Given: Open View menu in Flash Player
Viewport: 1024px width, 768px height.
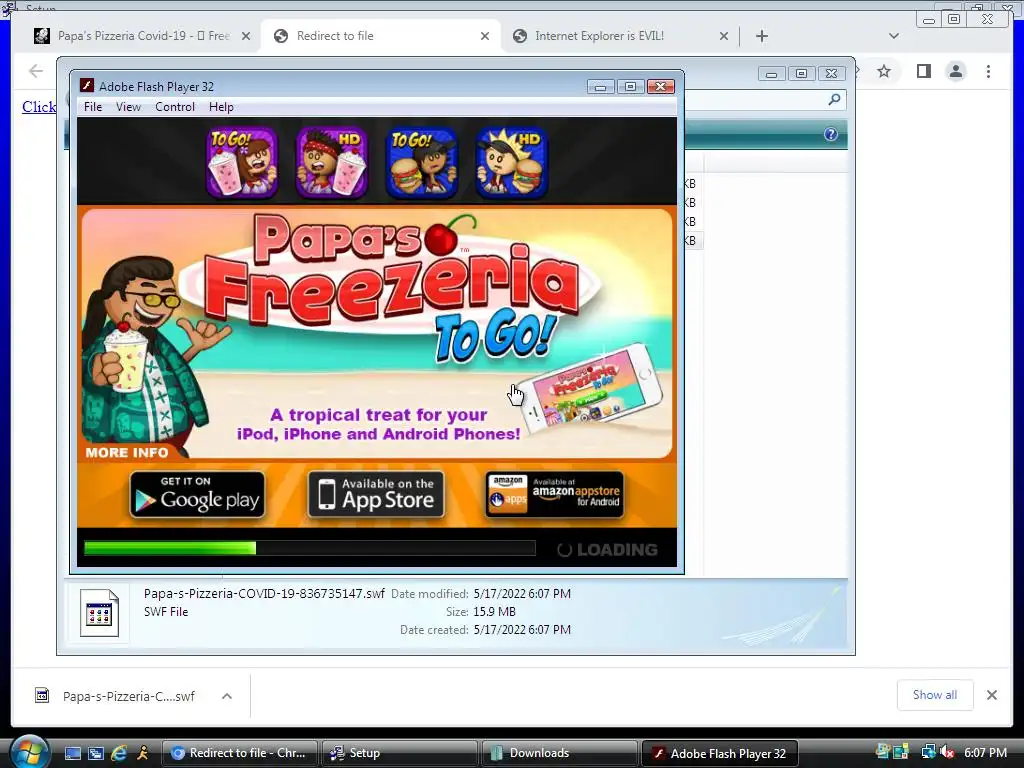Looking at the screenshot, I should 128,106.
